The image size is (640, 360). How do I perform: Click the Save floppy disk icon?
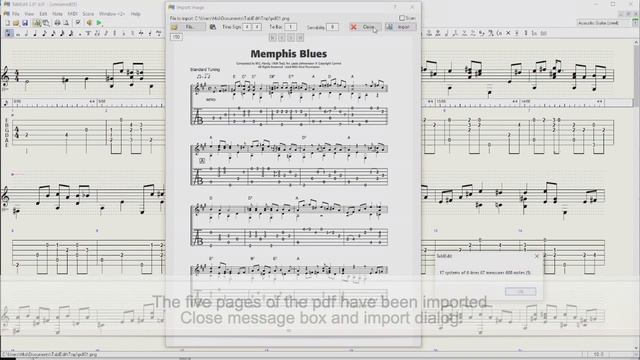point(25,23)
